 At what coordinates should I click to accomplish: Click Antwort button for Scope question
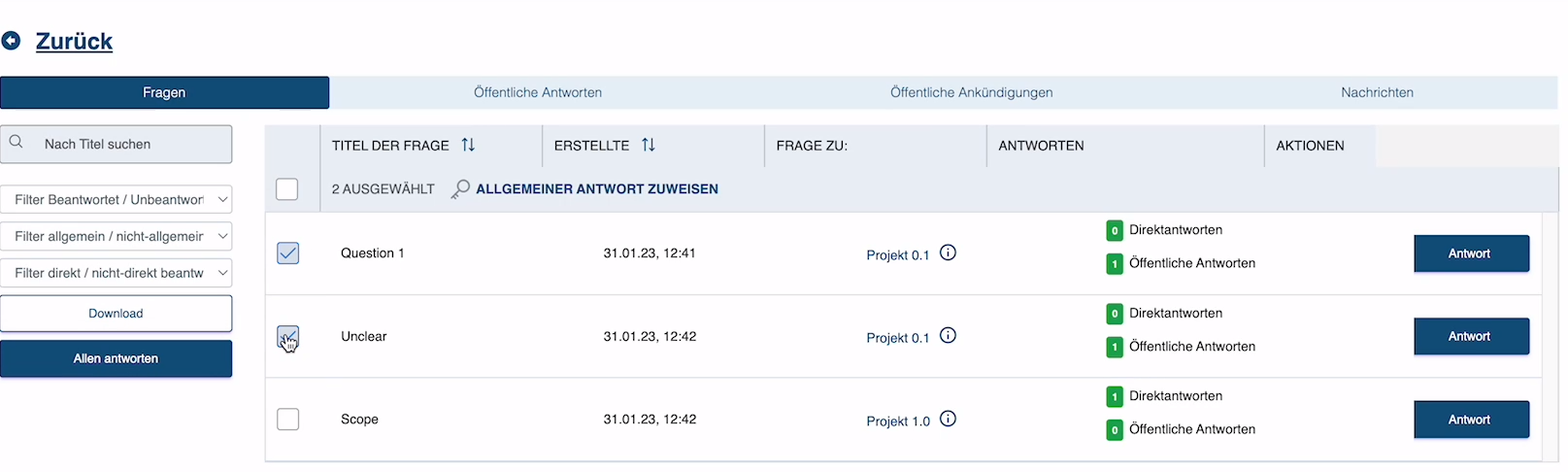pyautogui.click(x=1471, y=420)
